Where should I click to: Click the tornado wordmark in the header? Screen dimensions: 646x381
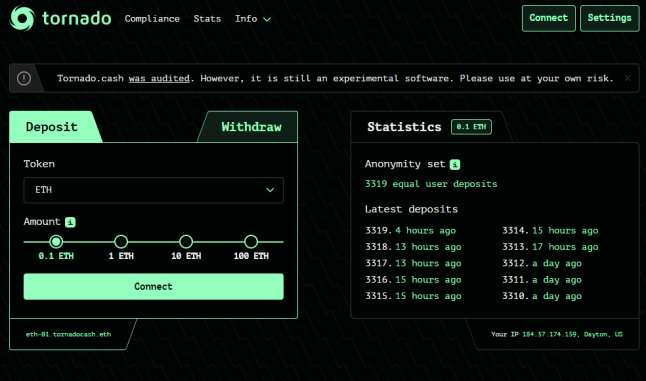[77, 18]
